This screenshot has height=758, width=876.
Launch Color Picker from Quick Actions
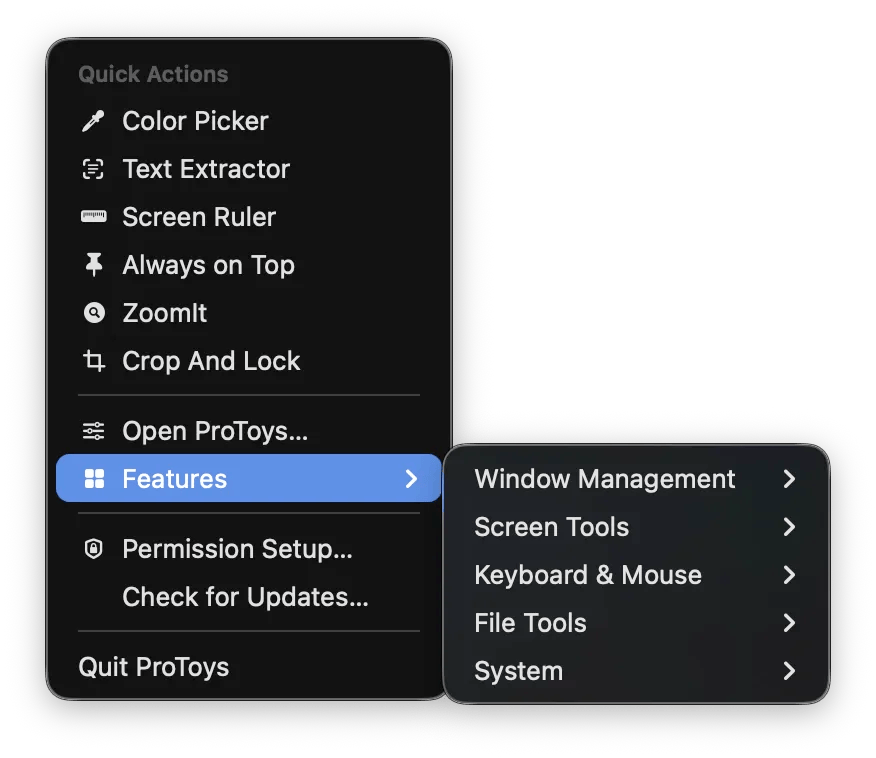(x=249, y=121)
